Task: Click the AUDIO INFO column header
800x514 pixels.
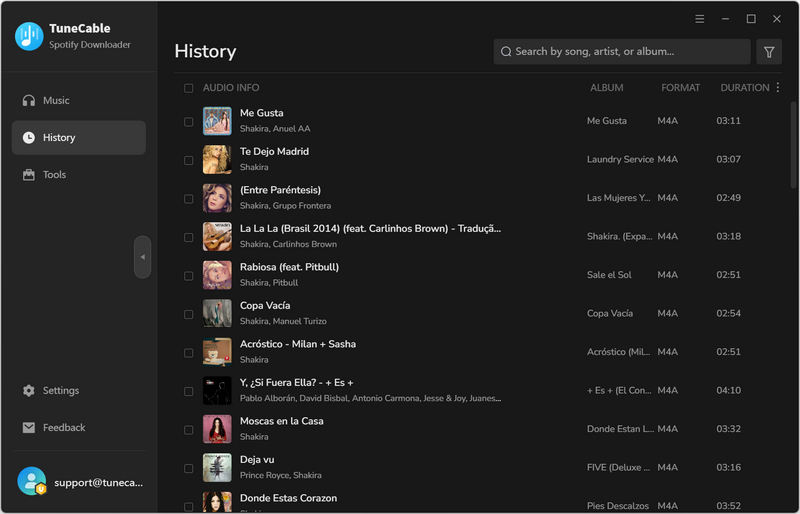Action: point(231,88)
